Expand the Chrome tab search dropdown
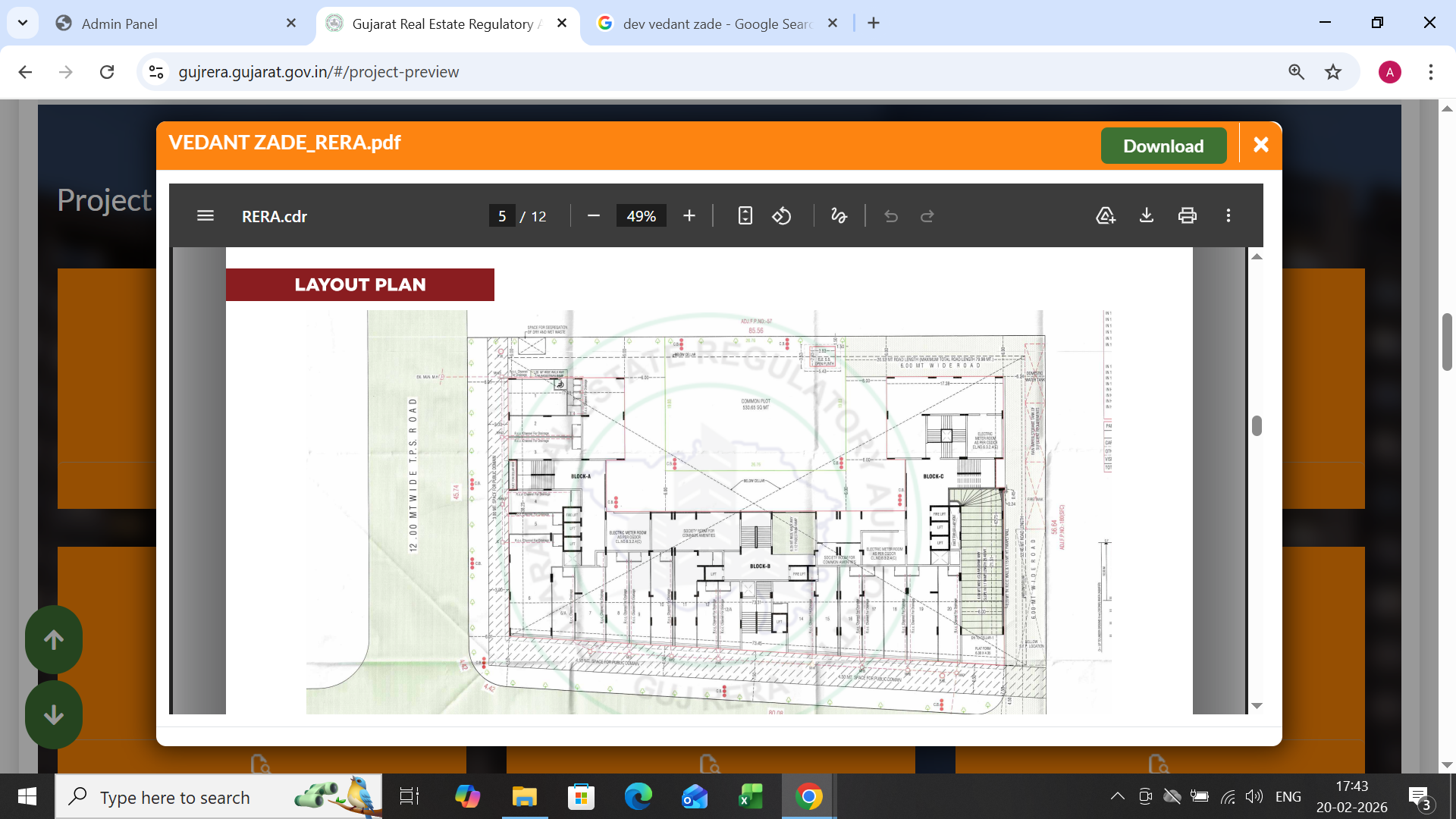Screen dimensions: 1456x819 coord(23,23)
